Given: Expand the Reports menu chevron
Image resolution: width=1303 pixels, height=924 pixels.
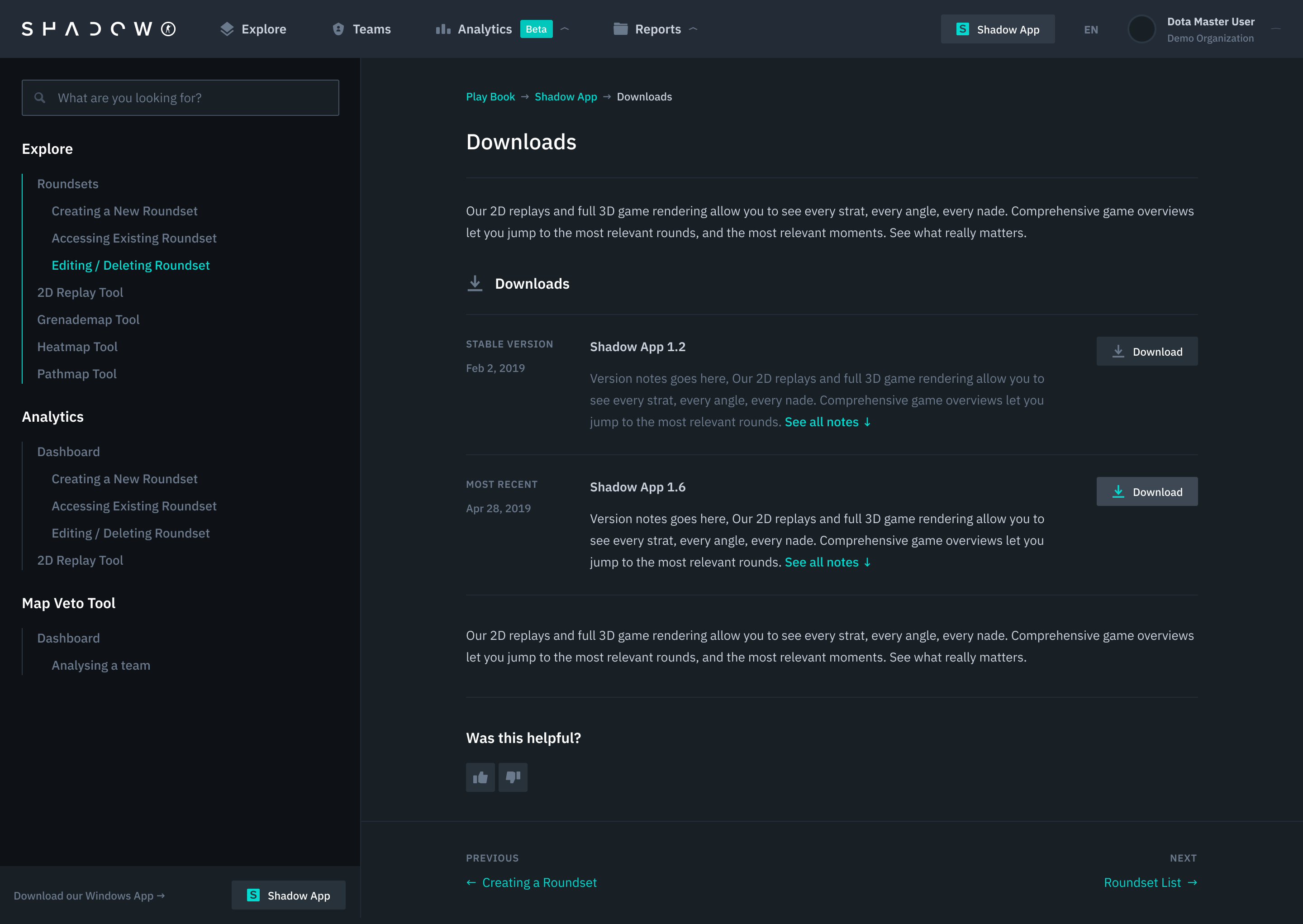Looking at the screenshot, I should point(693,29).
